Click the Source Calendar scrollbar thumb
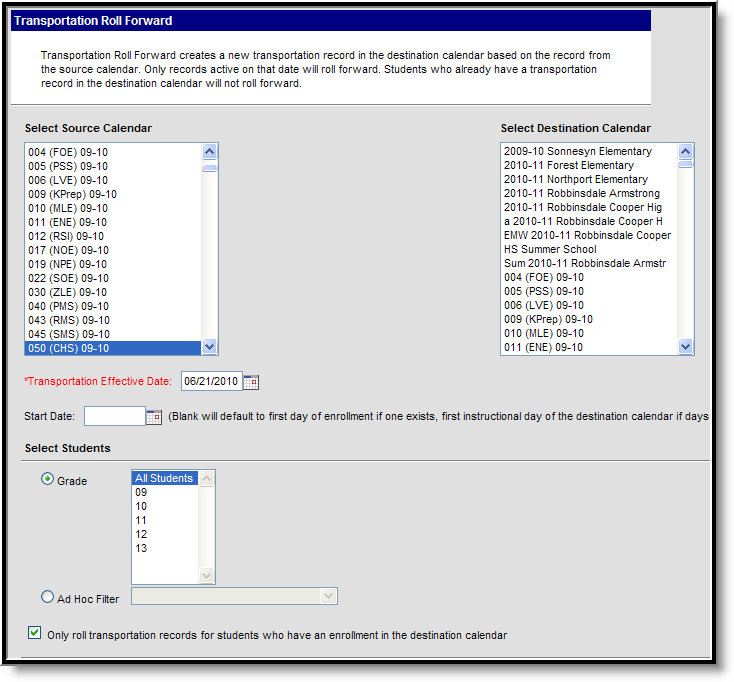This screenshot has width=734, height=682. pos(210,168)
